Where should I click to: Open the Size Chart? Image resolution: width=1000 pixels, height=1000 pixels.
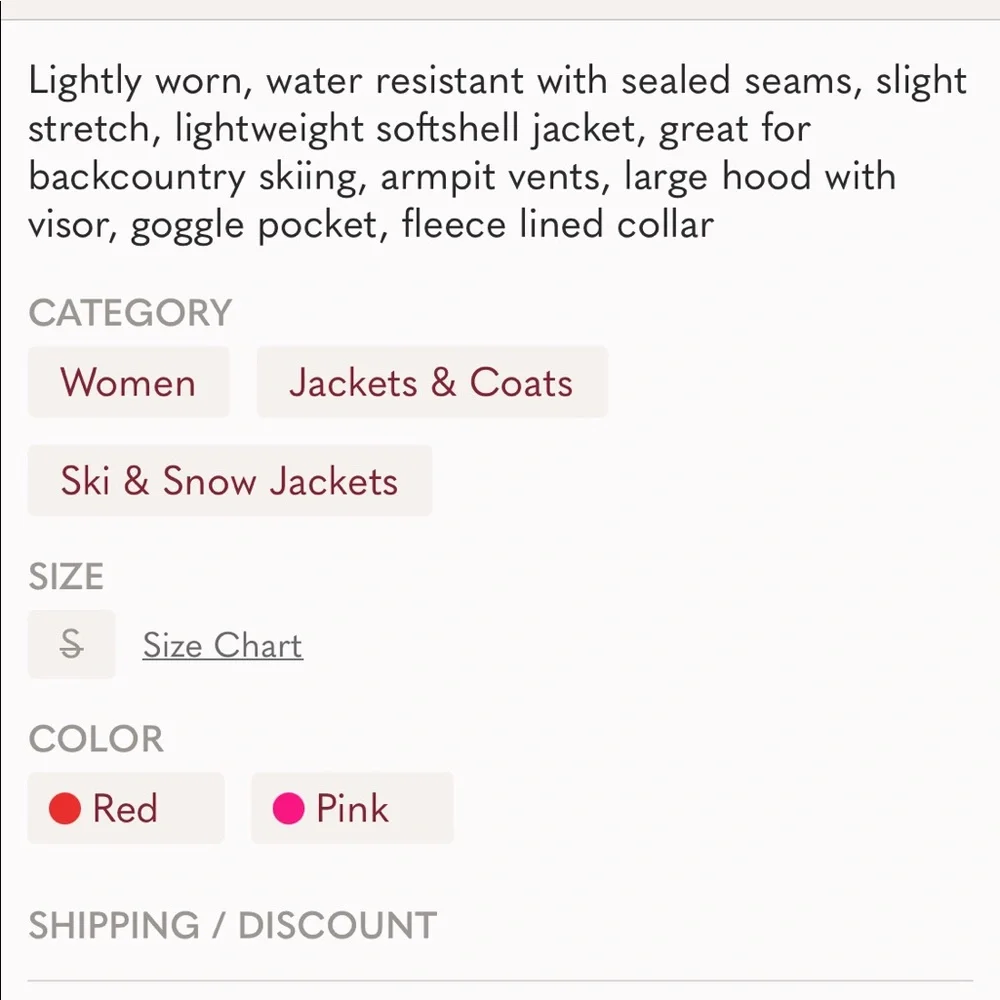tap(222, 645)
